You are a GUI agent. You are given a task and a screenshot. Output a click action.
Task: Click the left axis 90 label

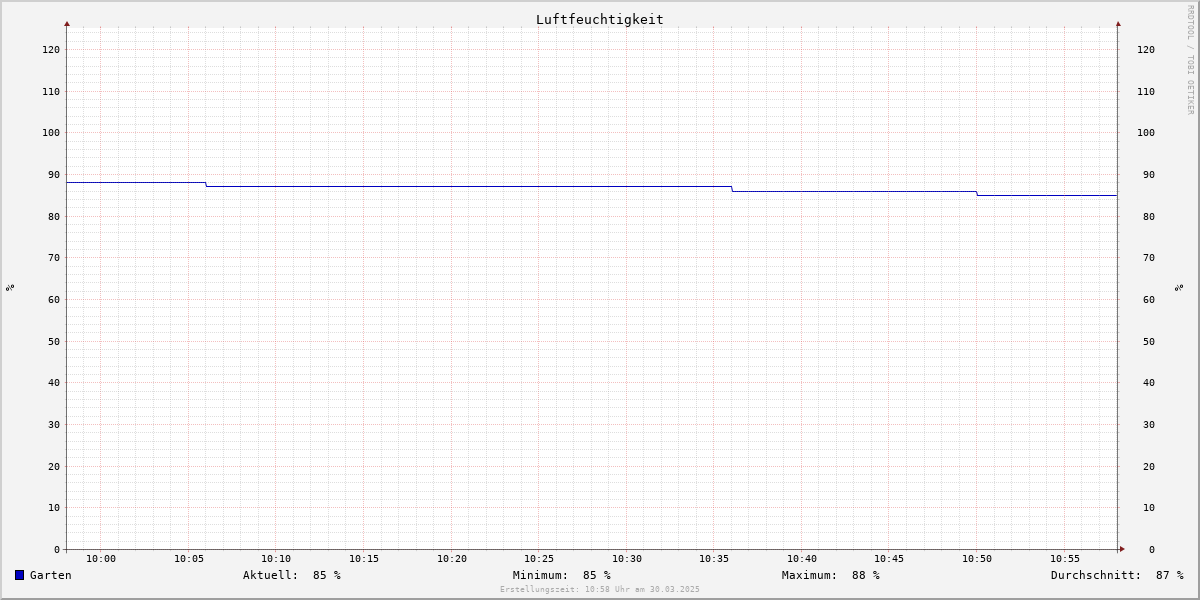coord(54,174)
